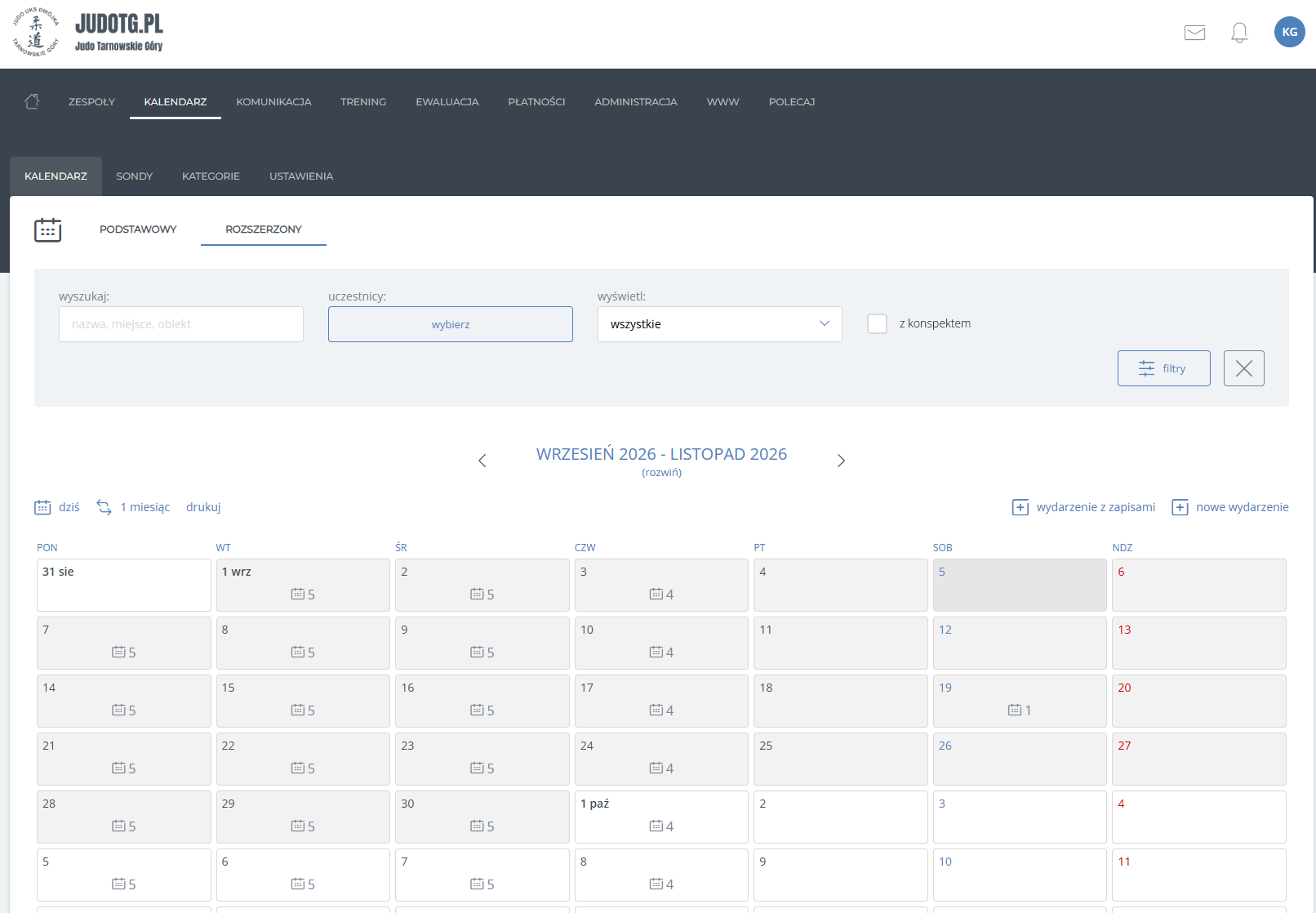Viewport: 1316px width, 913px height.
Task: Click the events icon on September 2
Action: (x=477, y=595)
